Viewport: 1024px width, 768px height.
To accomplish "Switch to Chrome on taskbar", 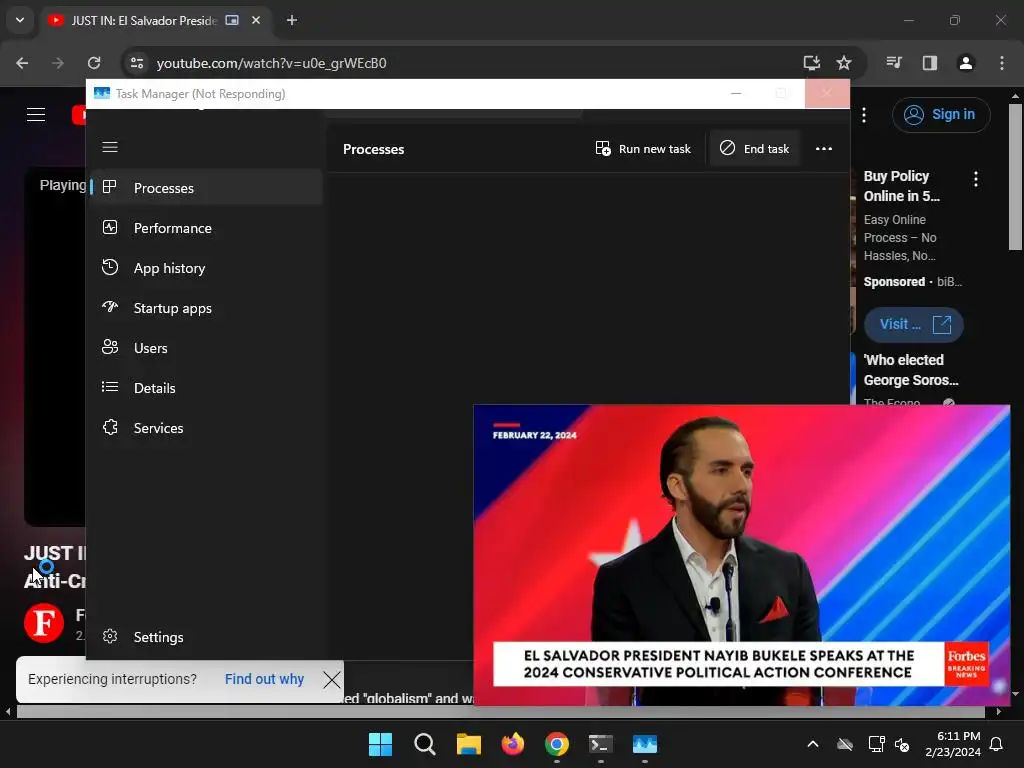I will click(556, 744).
